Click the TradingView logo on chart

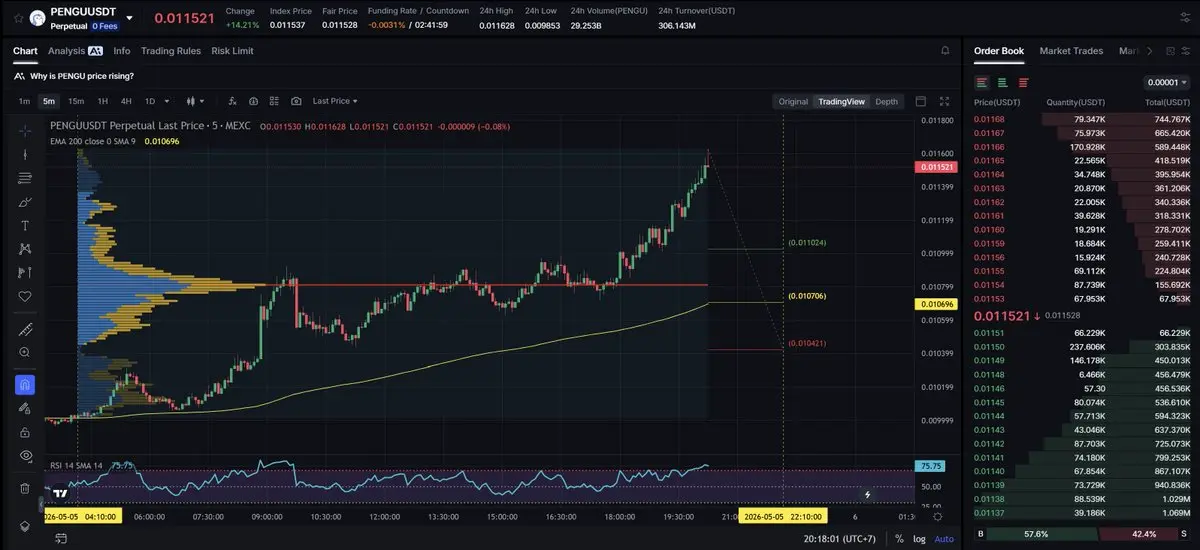pos(61,492)
